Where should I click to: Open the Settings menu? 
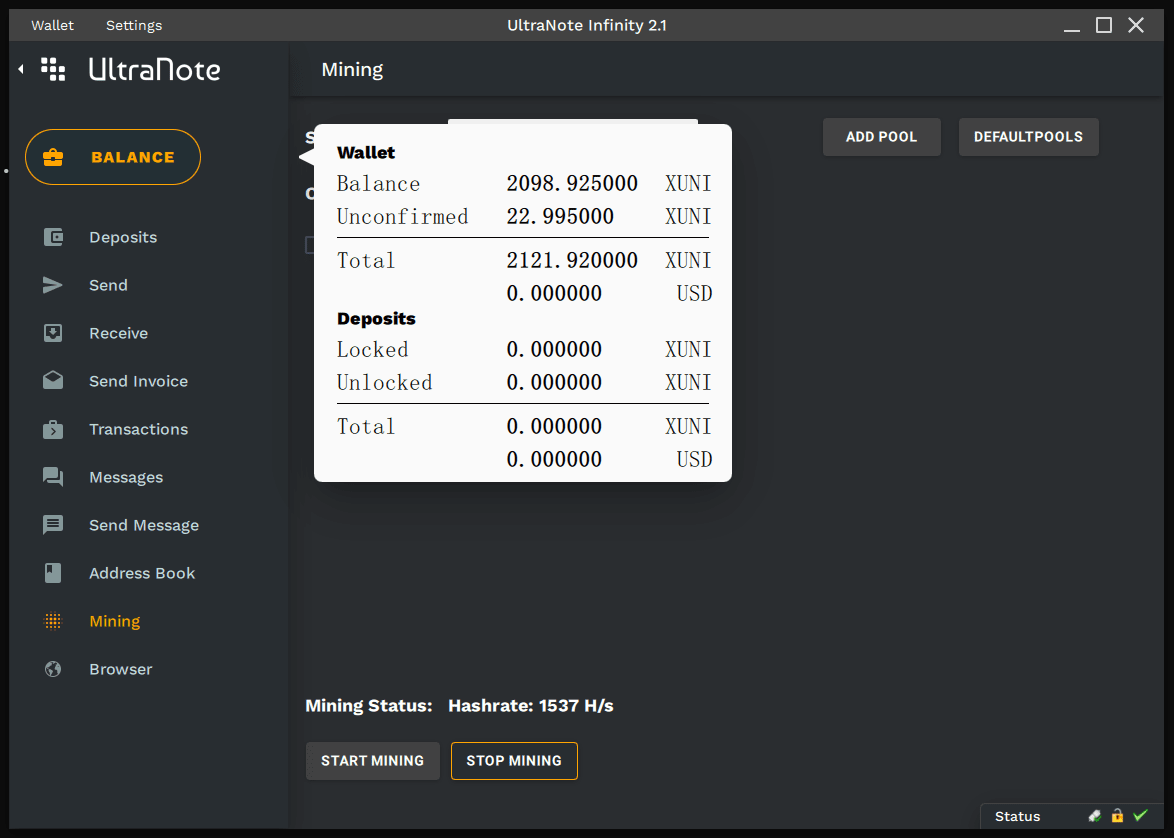click(x=134, y=25)
